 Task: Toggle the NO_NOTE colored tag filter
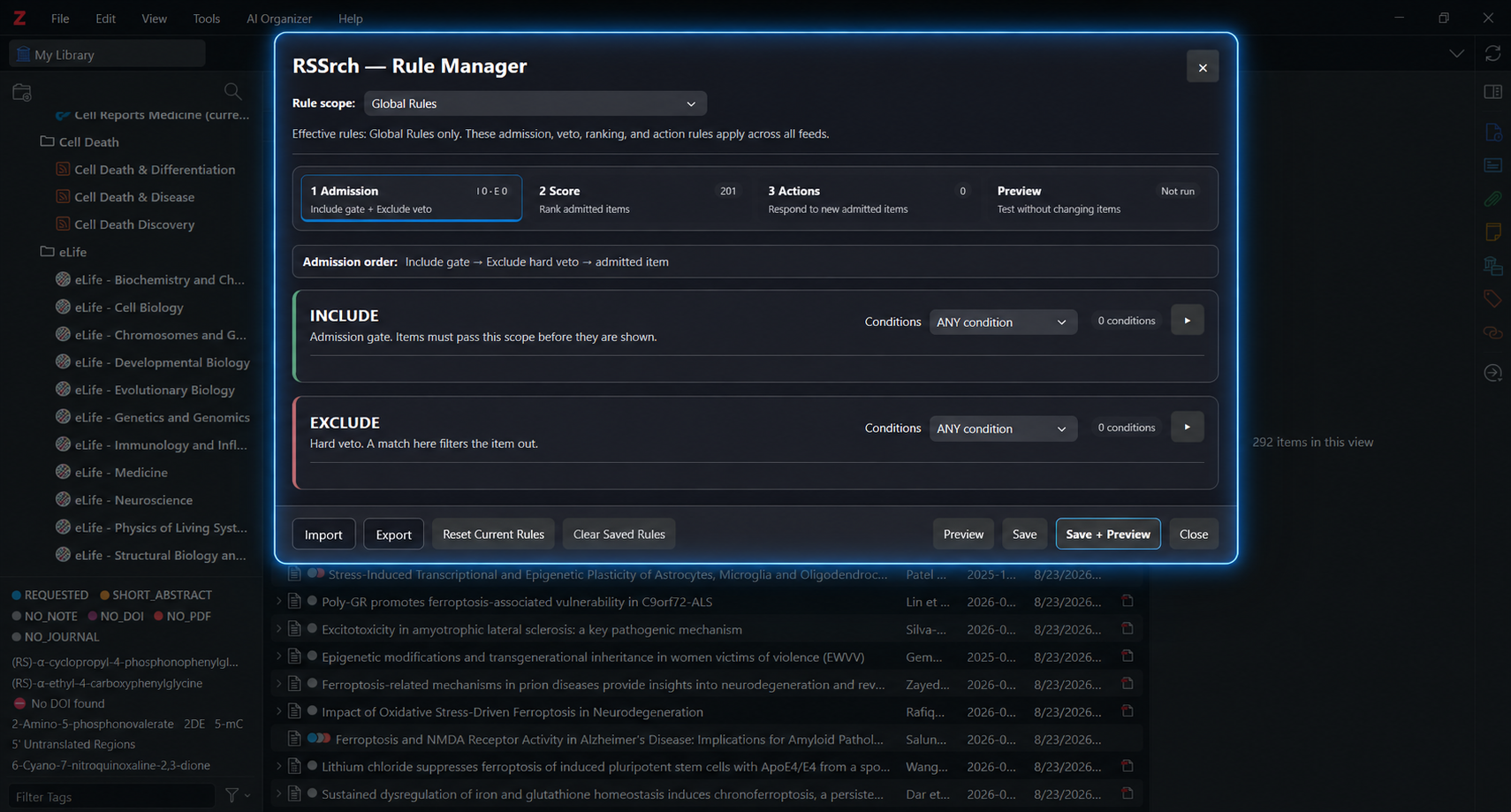pyautogui.click(x=45, y=616)
